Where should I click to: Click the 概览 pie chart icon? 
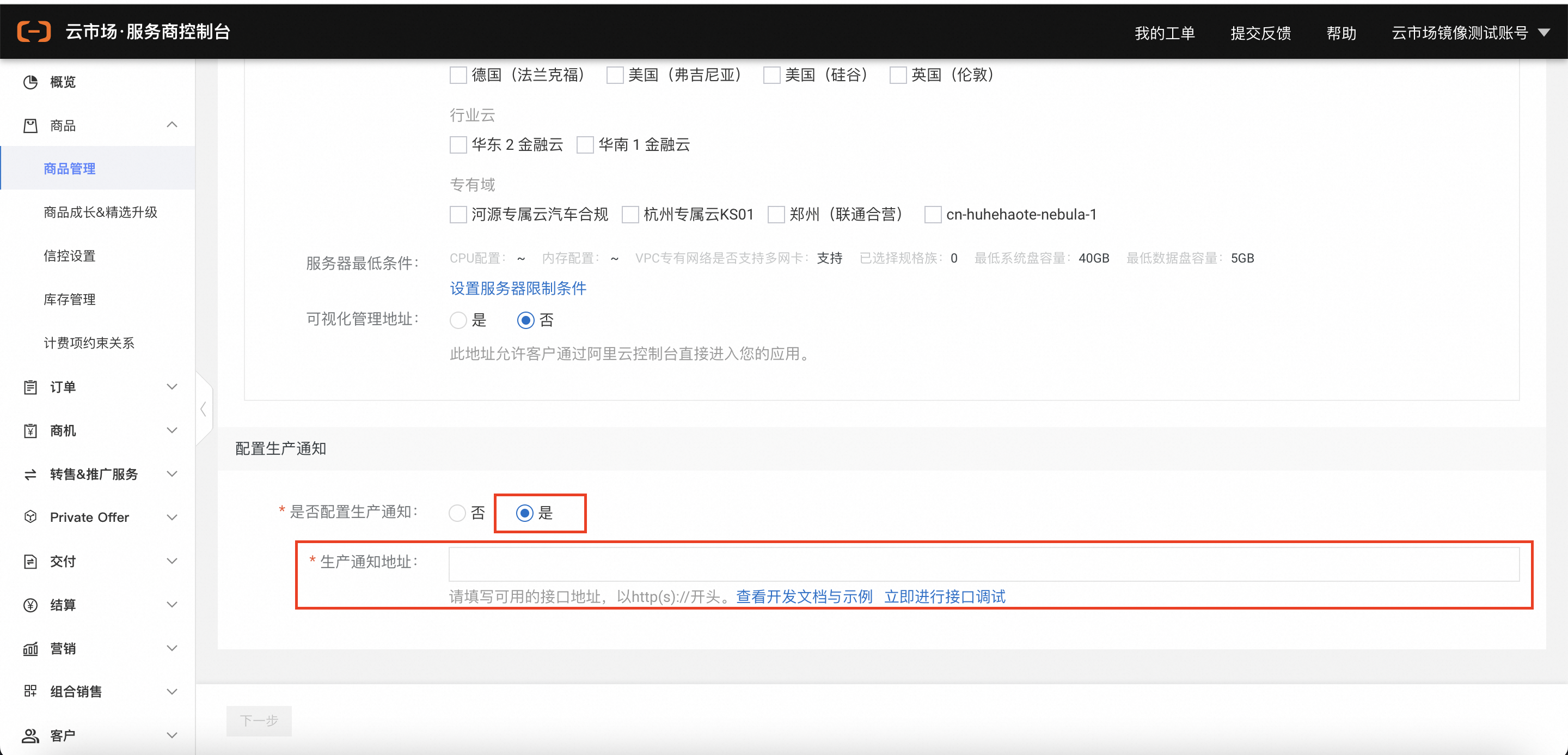click(x=30, y=82)
